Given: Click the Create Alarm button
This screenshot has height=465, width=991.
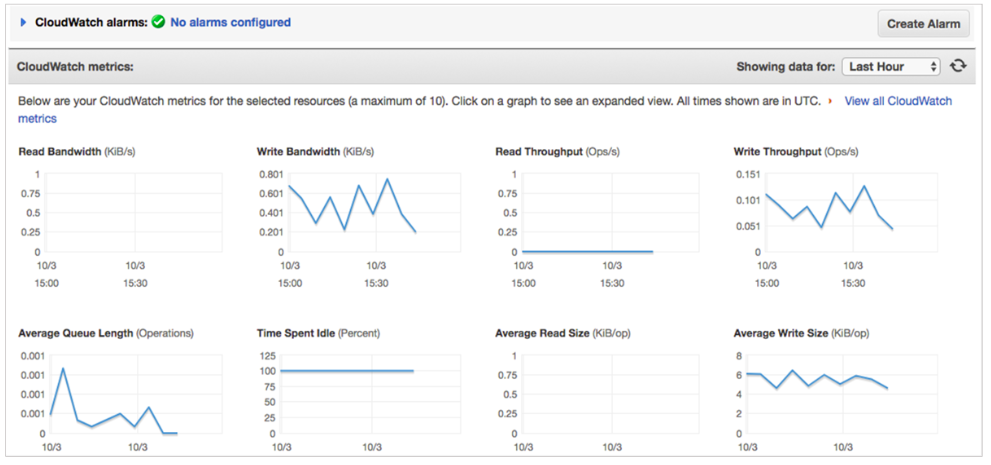Looking at the screenshot, I should click(x=923, y=24).
